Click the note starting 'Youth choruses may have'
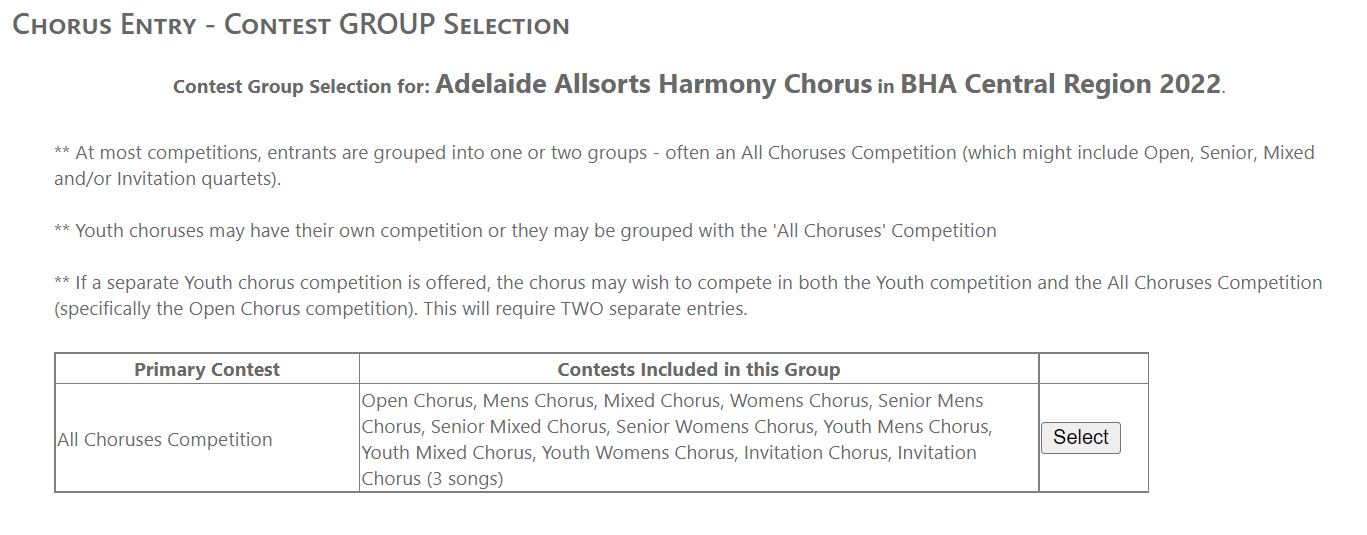Image resolution: width=1367 pixels, height=535 pixels. tap(525, 231)
